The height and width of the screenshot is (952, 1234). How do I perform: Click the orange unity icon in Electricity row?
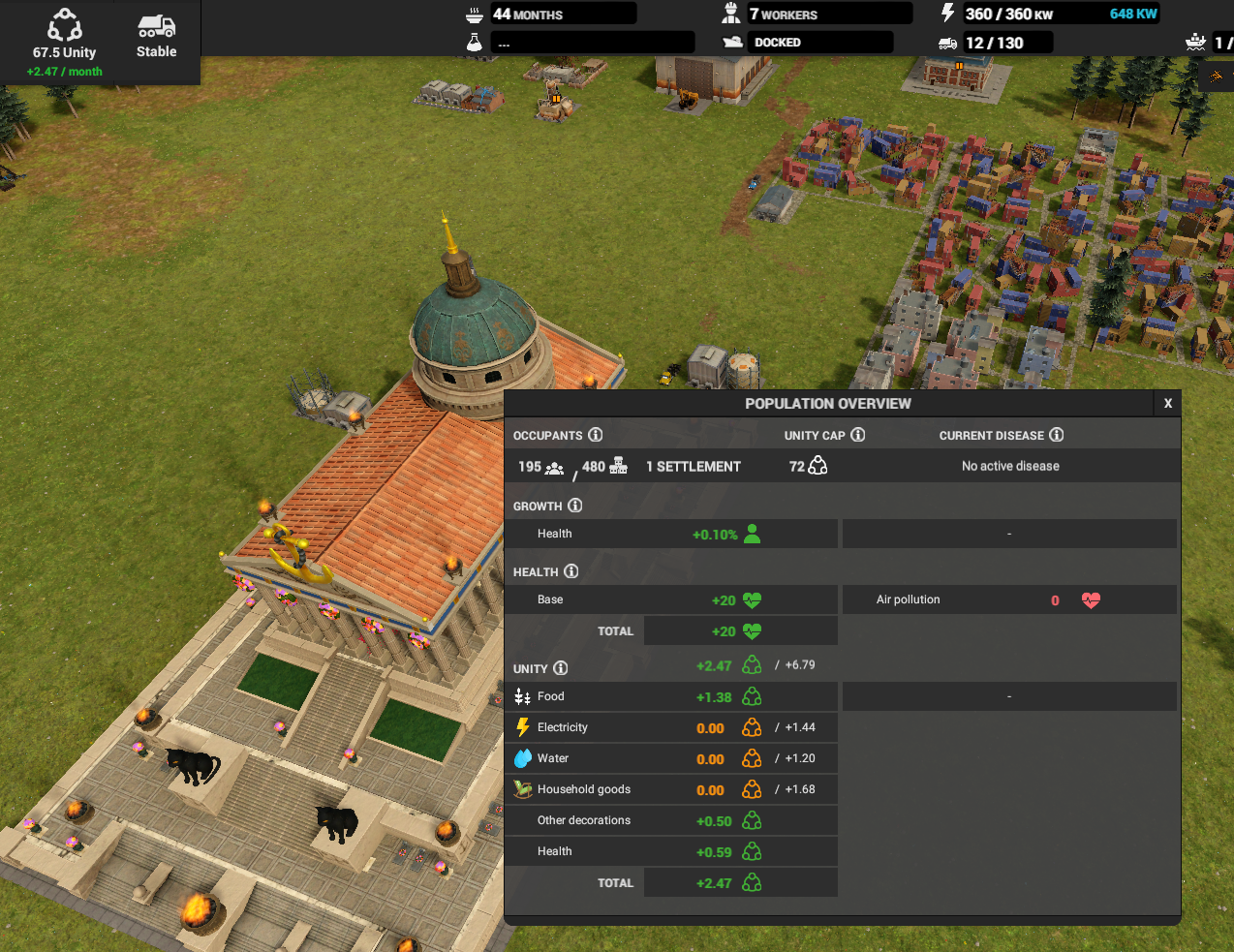pyautogui.click(x=752, y=727)
